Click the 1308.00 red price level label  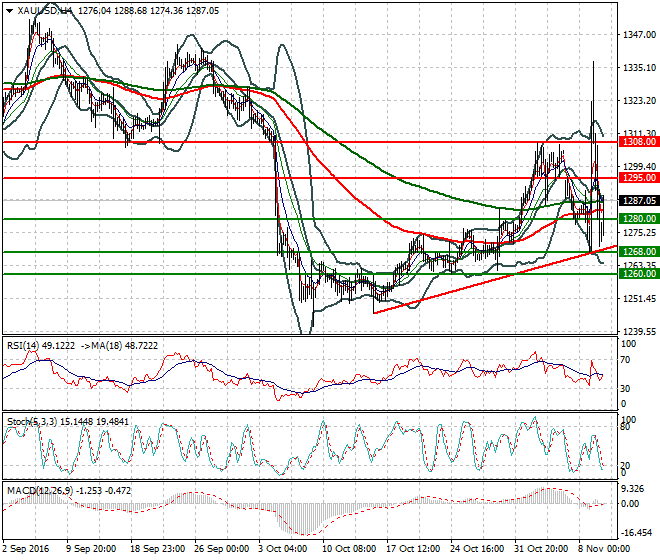tap(639, 142)
